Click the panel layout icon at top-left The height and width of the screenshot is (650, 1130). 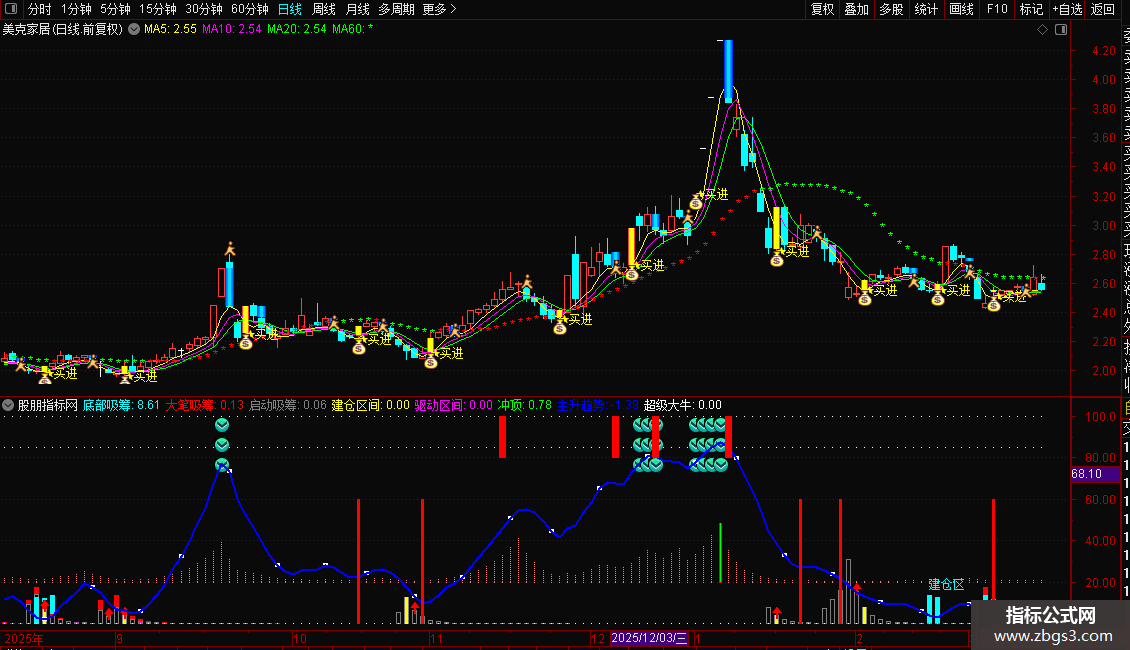coord(11,9)
